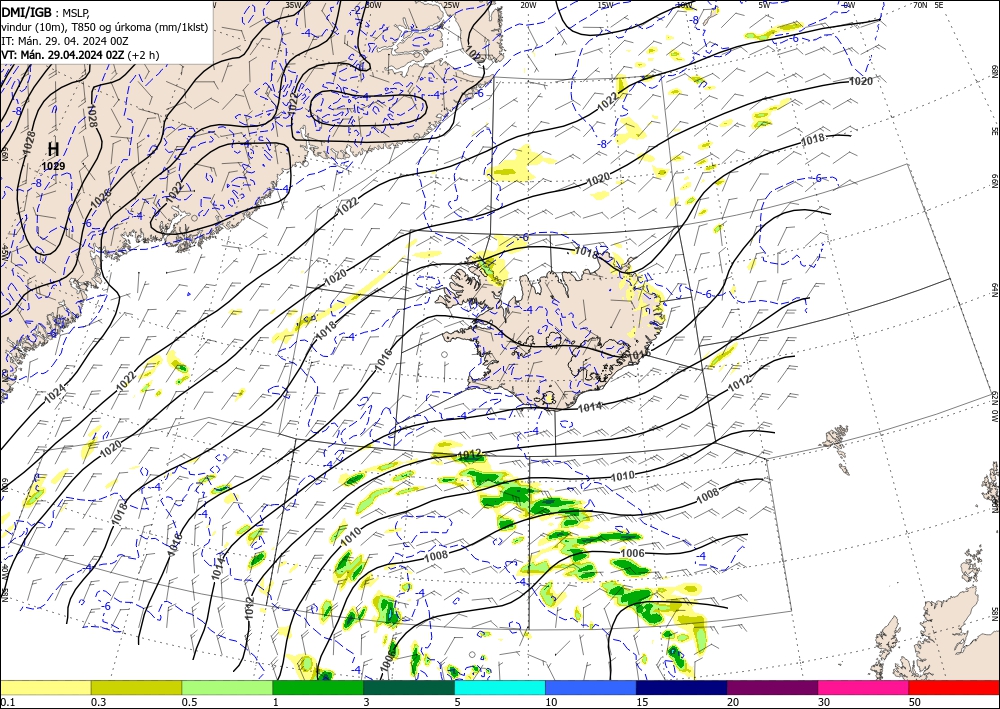Click the olive 0.3–0.5 mm legend swatch
Viewport: 1000px width, 709px height.
coord(136,687)
